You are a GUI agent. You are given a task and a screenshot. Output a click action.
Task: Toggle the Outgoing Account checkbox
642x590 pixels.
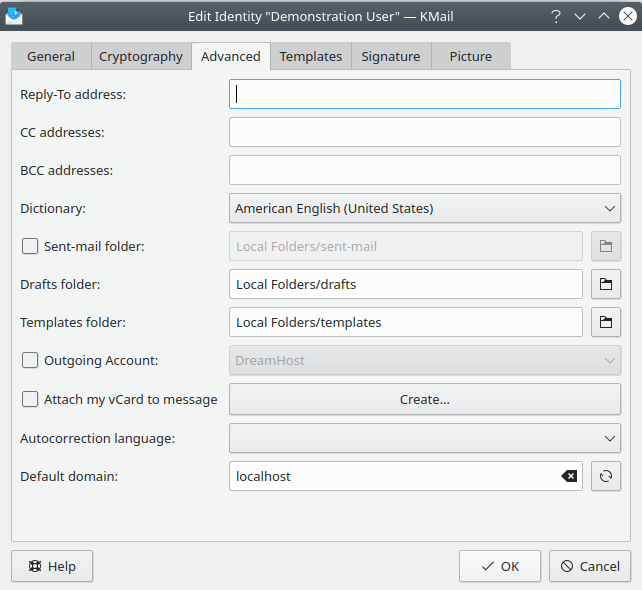30,360
